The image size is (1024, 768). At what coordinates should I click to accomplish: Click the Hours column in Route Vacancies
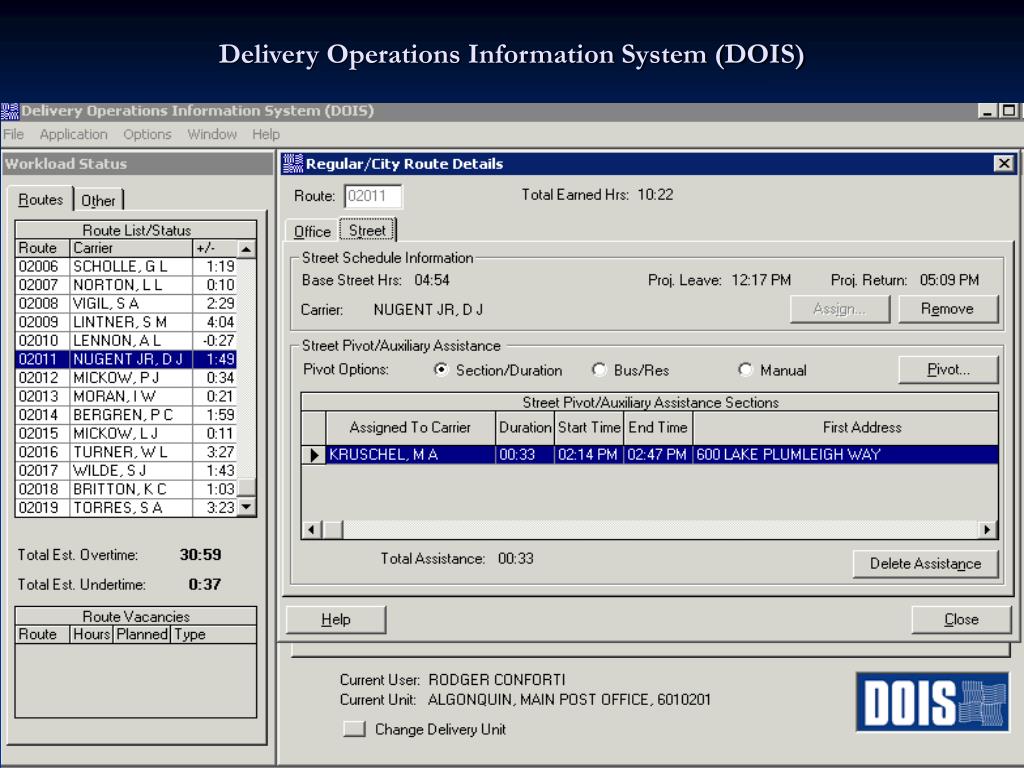[92, 634]
